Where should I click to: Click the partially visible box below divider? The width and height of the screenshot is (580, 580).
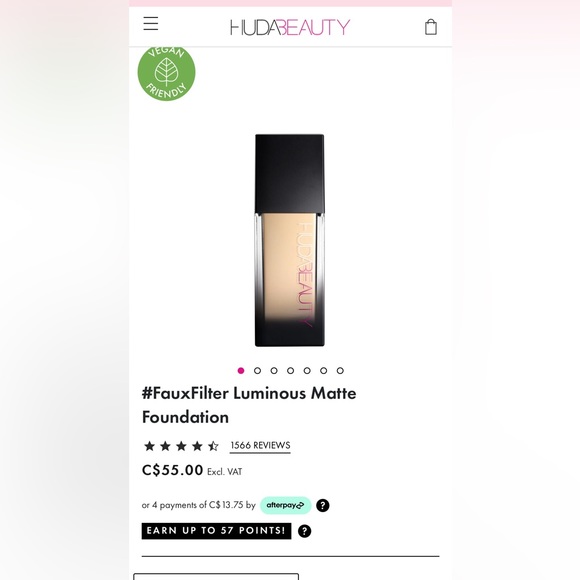click(216, 576)
